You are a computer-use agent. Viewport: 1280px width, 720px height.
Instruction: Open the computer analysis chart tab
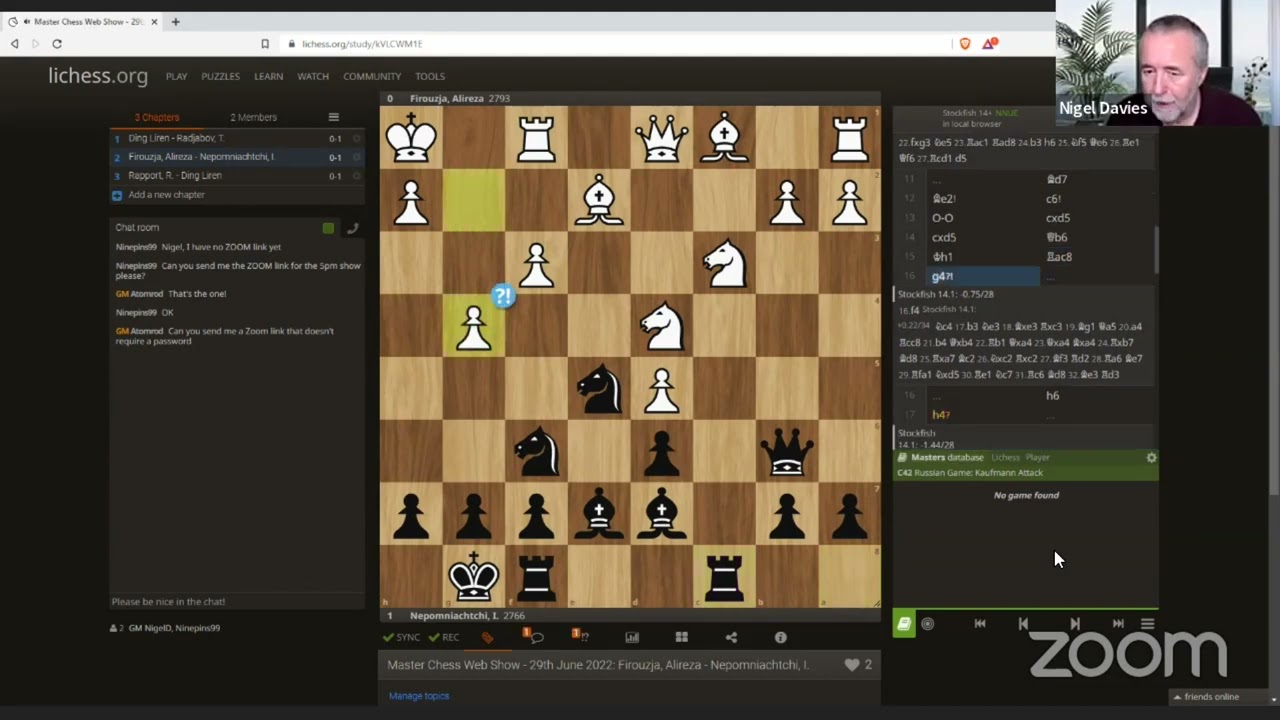pos(632,637)
